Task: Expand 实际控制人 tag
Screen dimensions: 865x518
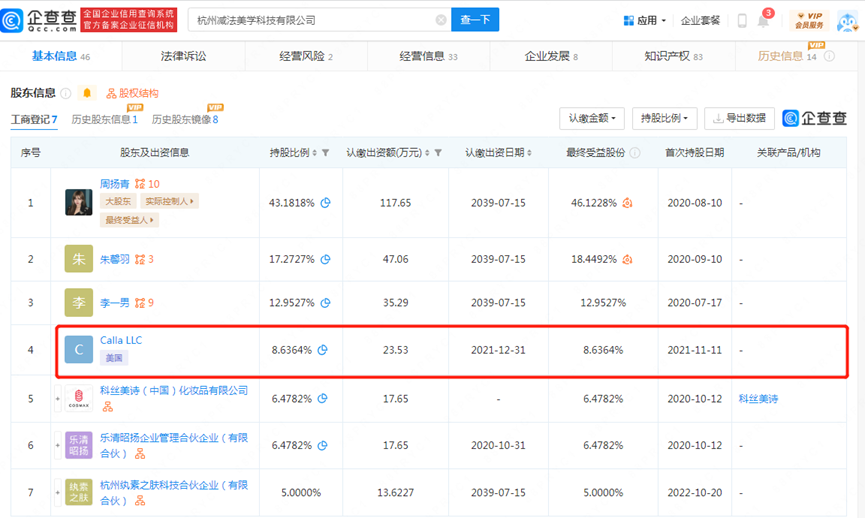Action: point(169,201)
